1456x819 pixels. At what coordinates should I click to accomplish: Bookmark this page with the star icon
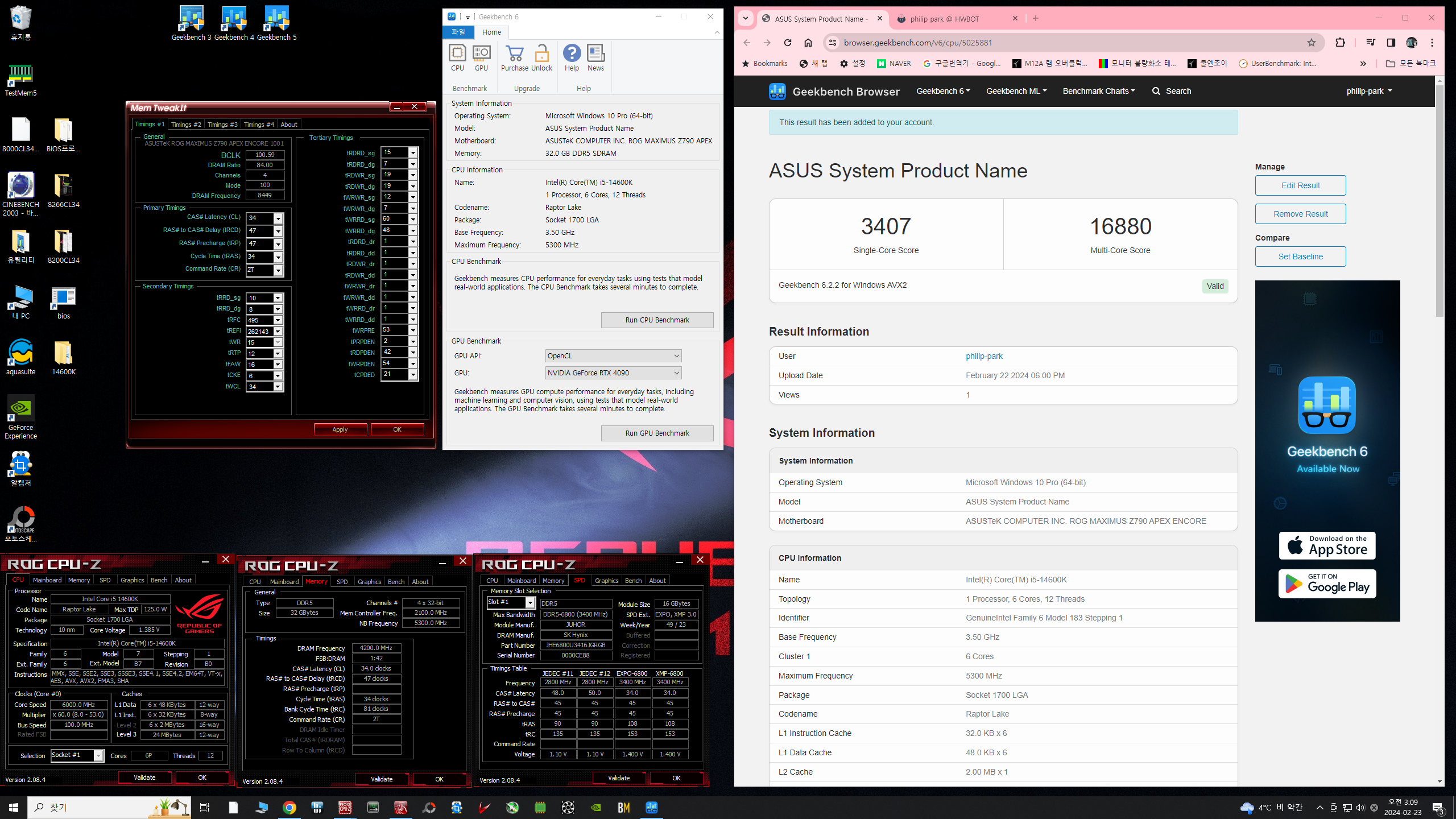coord(1311,43)
